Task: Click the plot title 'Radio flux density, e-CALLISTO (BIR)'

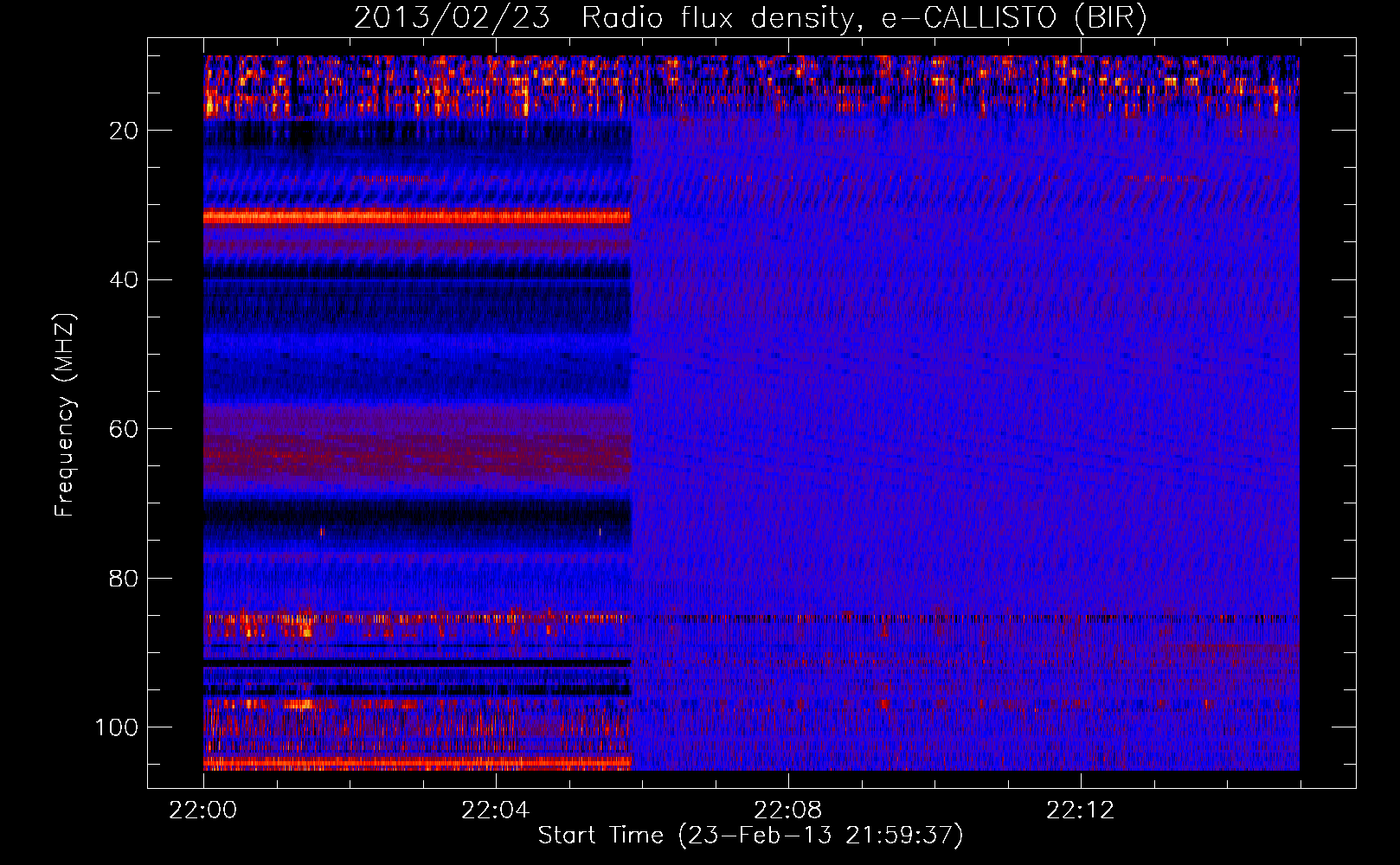Action: click(864, 18)
